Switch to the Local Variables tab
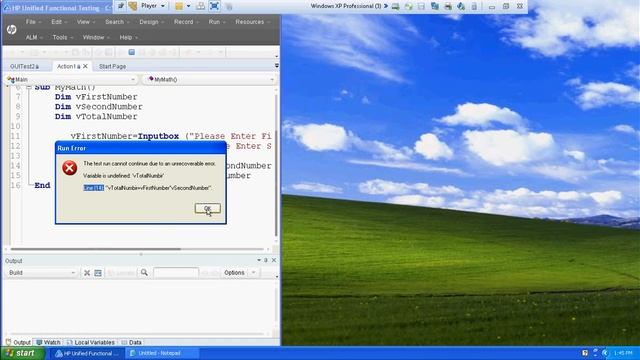This screenshot has height=360, width=640. point(90,342)
